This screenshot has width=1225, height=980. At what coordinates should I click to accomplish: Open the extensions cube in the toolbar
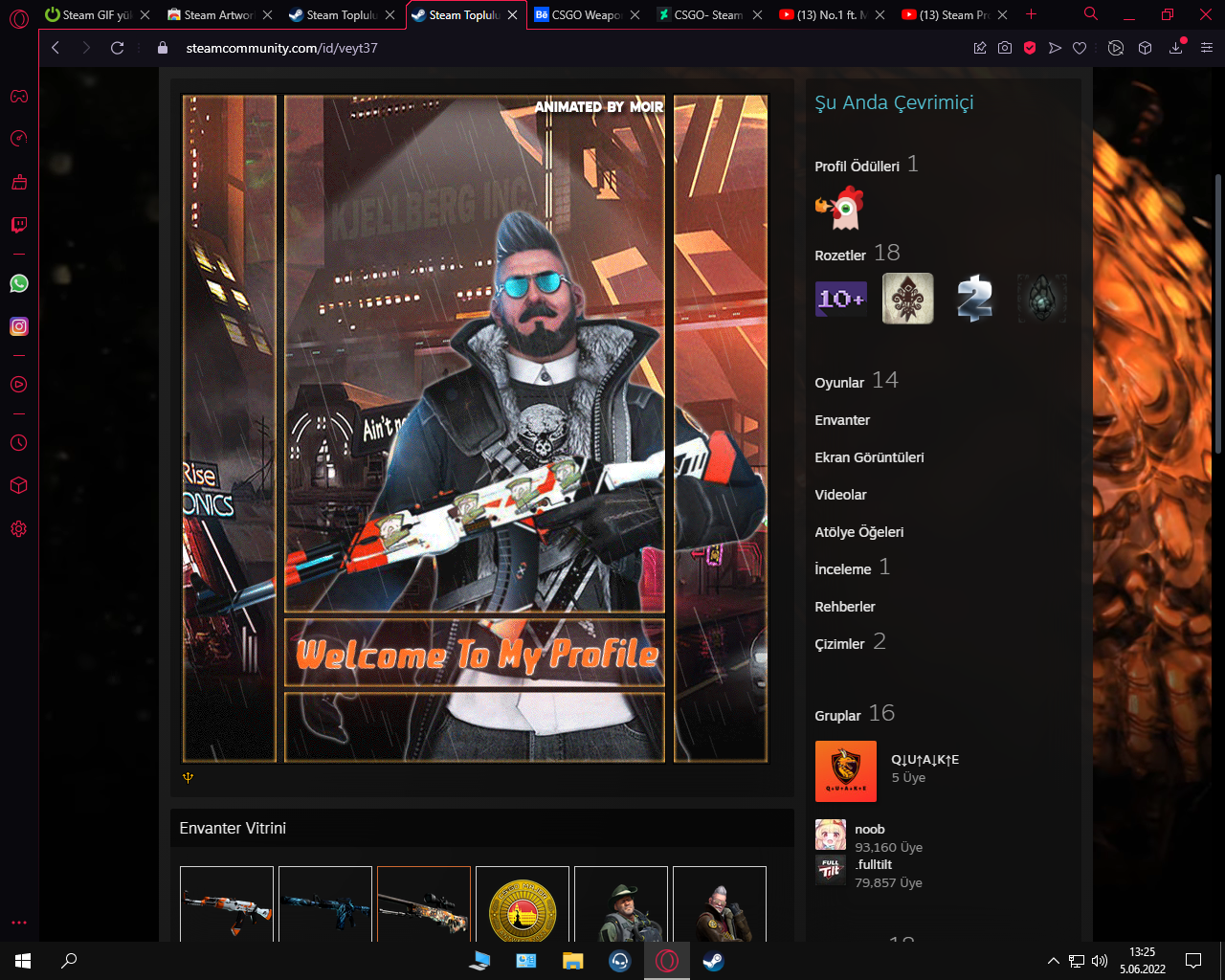pyautogui.click(x=1145, y=48)
